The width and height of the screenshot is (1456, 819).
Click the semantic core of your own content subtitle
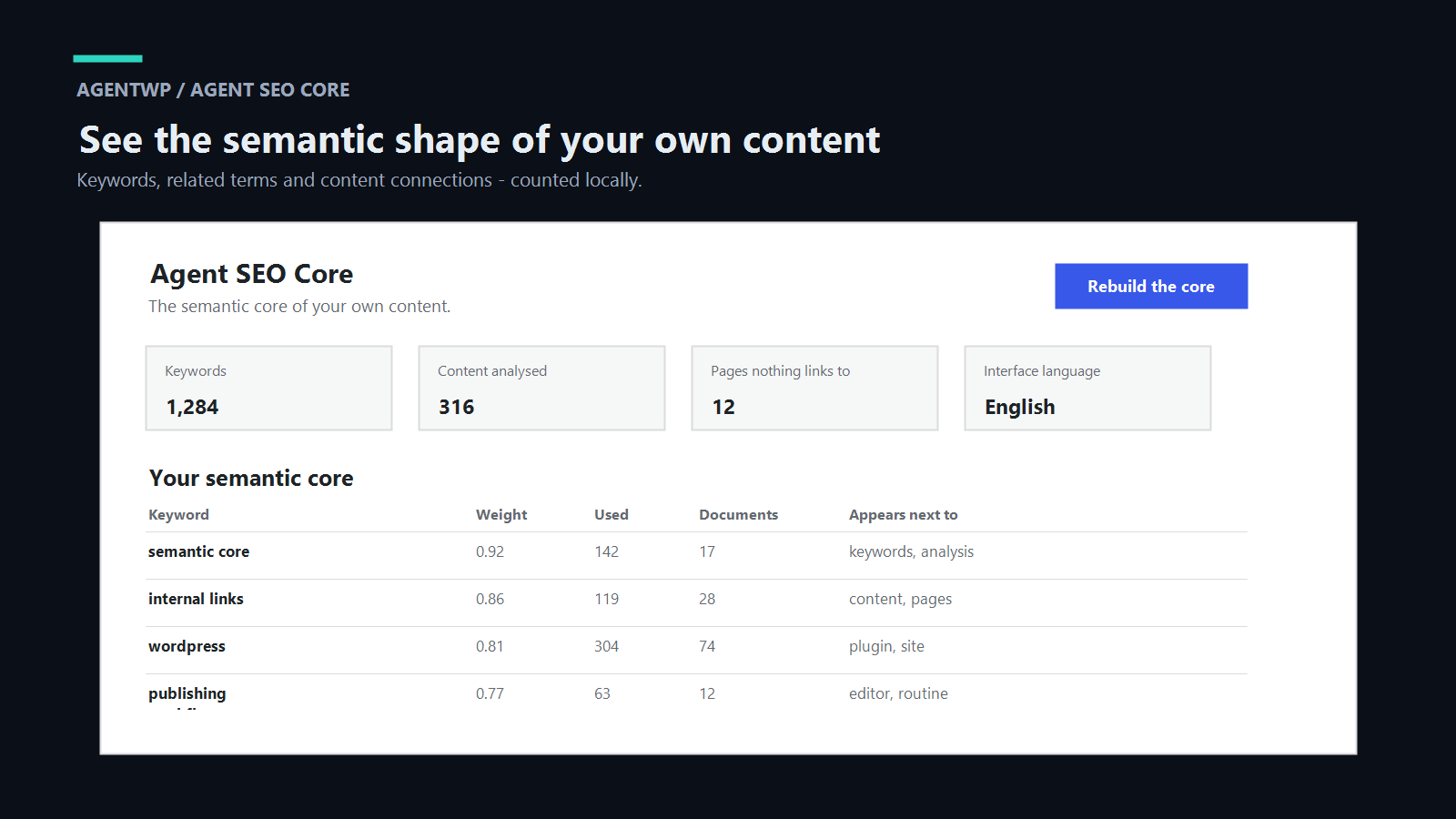pos(299,307)
